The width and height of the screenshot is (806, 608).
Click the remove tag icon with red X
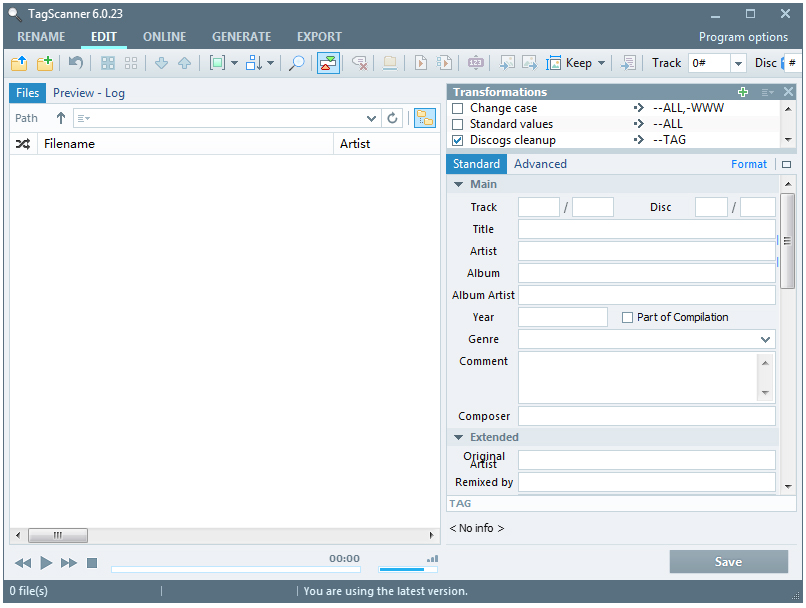(359, 63)
